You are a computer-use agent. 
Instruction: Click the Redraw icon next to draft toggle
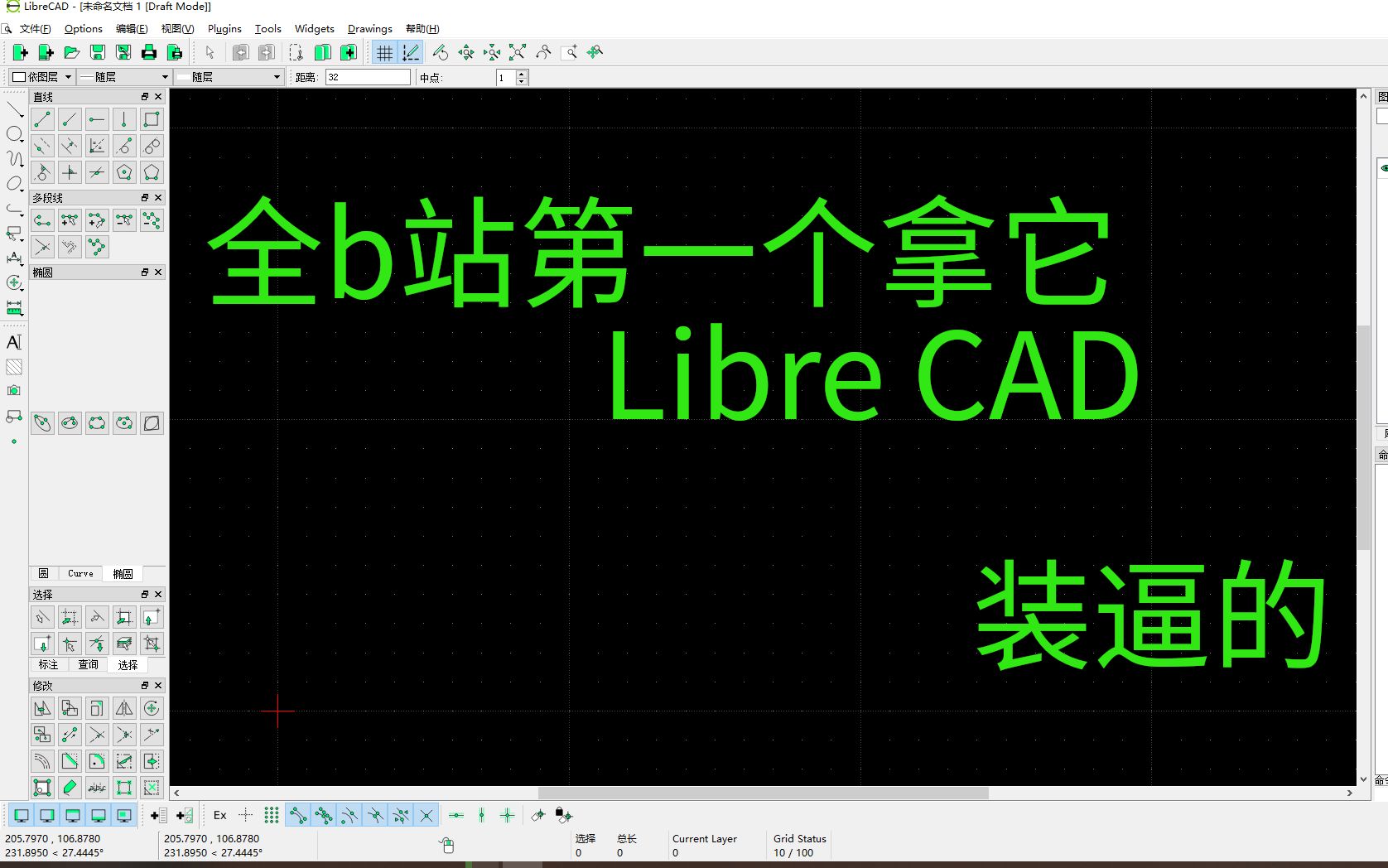[x=441, y=53]
